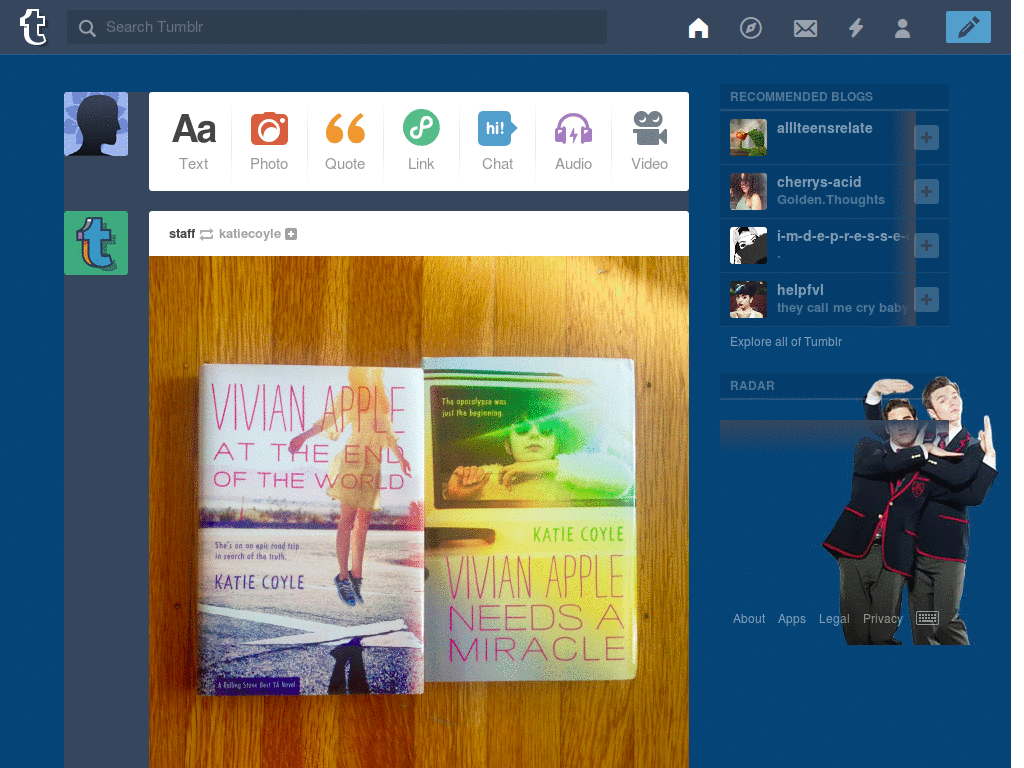
Task: Open the Vivian Apple books photo
Action: coord(419,512)
